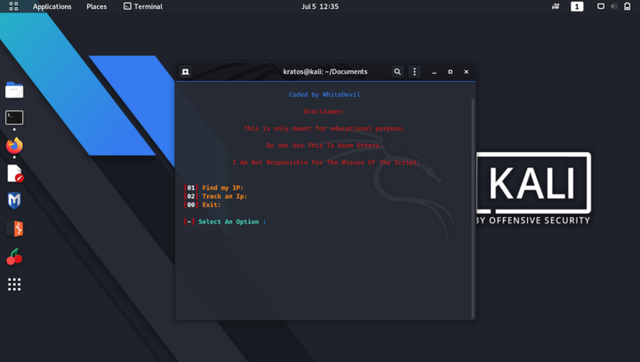Click the '[01] Find my IP:' option line
The image size is (640, 362).
tap(213, 188)
